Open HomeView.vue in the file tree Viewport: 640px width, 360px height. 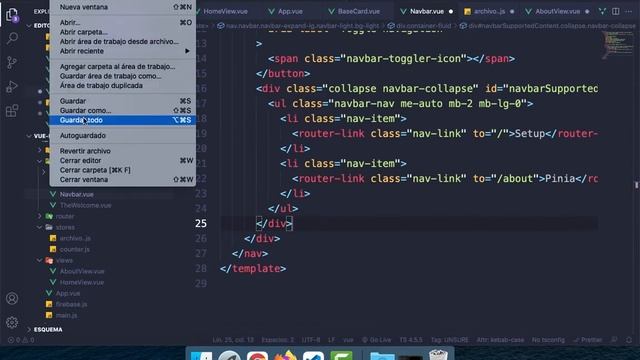pyautogui.click(x=82, y=282)
